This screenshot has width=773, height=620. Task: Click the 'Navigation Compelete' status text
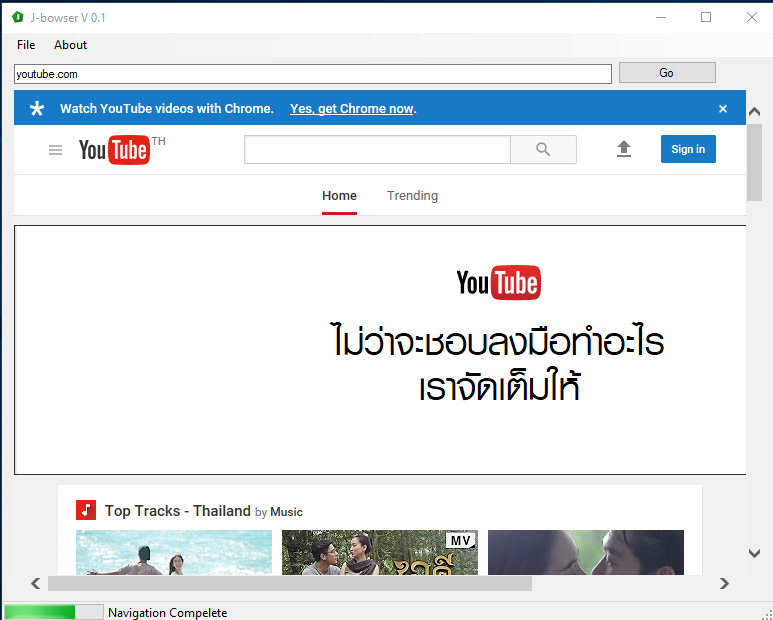[x=168, y=613]
